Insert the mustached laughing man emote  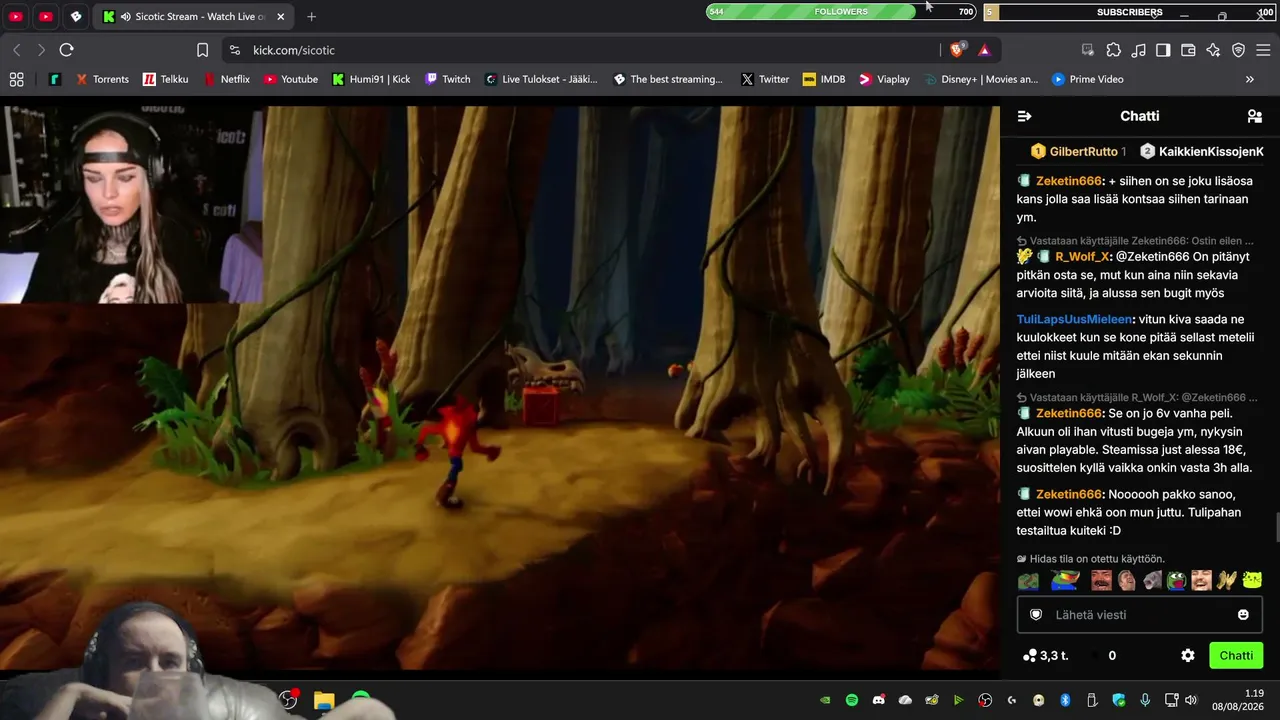click(1102, 581)
